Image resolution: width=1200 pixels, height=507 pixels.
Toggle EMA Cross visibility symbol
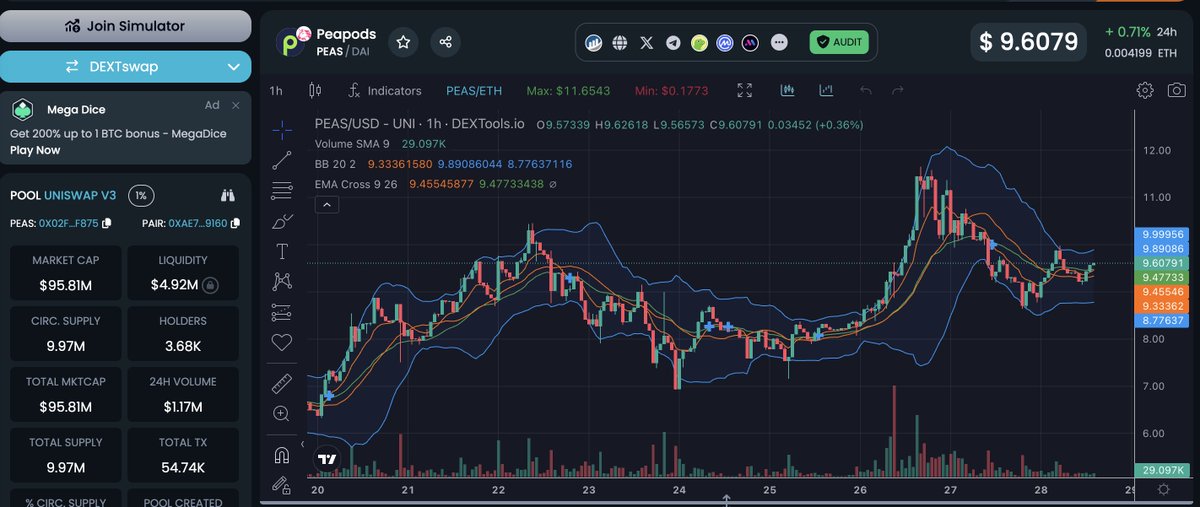553,183
